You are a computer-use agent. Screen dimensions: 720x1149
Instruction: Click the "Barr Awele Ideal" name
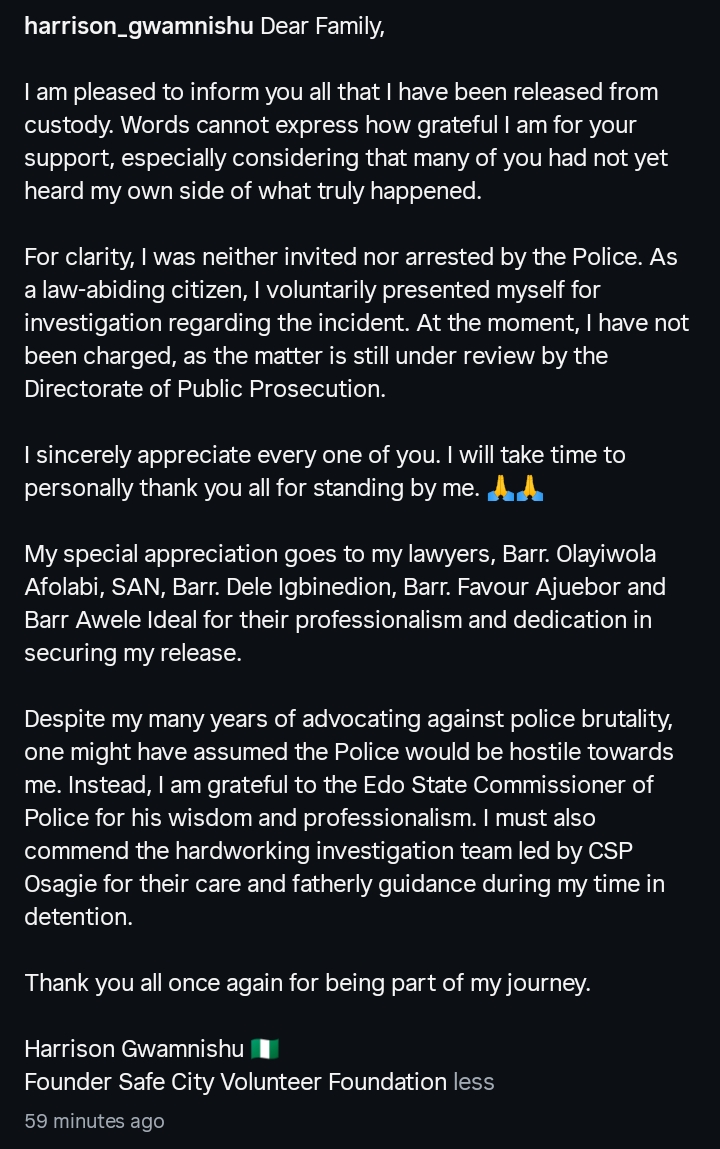[x=99, y=620]
